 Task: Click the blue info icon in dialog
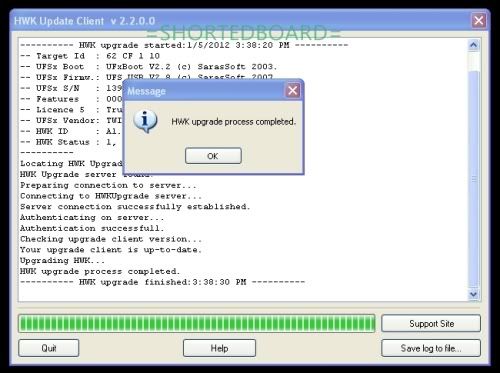pos(145,121)
